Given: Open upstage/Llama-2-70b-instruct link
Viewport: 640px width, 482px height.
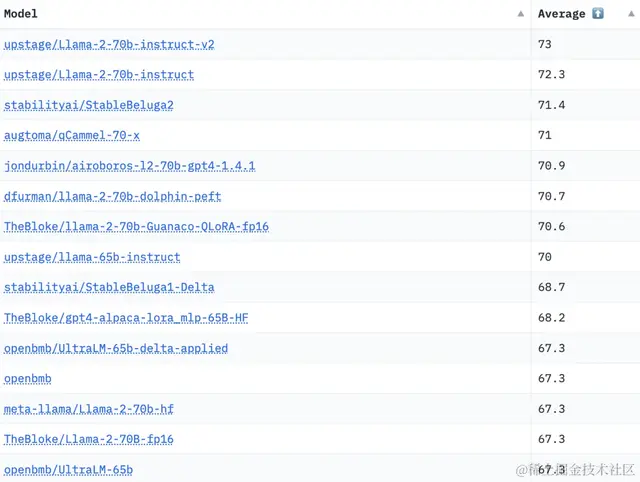Looking at the screenshot, I should point(99,75).
